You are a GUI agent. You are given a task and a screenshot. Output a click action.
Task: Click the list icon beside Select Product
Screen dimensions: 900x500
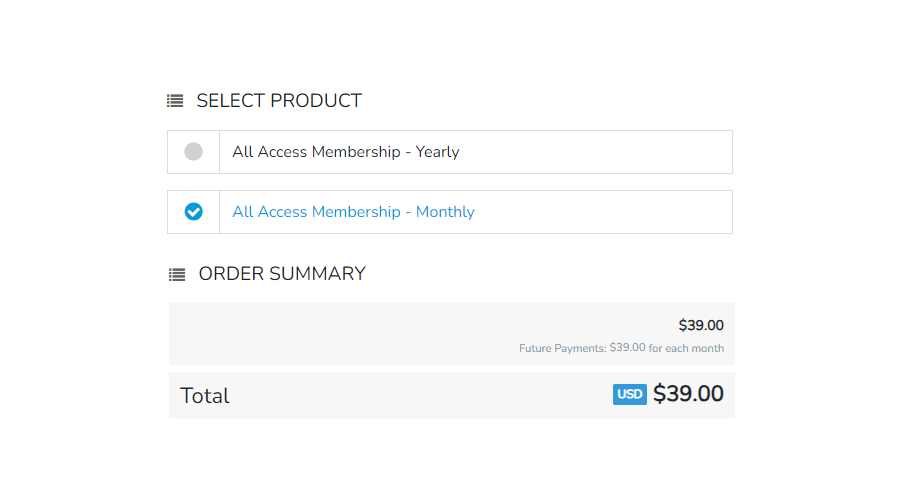click(x=175, y=101)
